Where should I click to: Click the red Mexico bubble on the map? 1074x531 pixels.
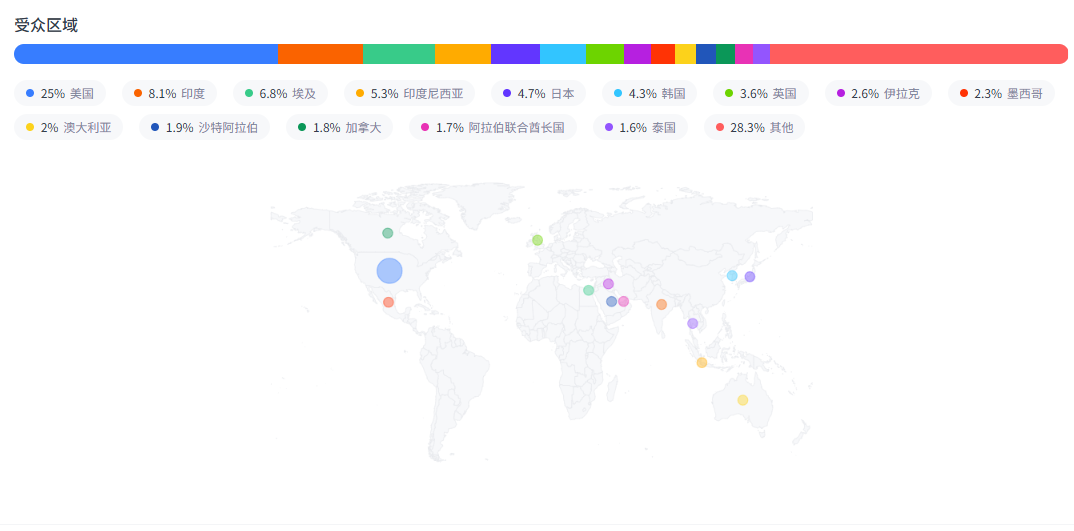coord(388,302)
